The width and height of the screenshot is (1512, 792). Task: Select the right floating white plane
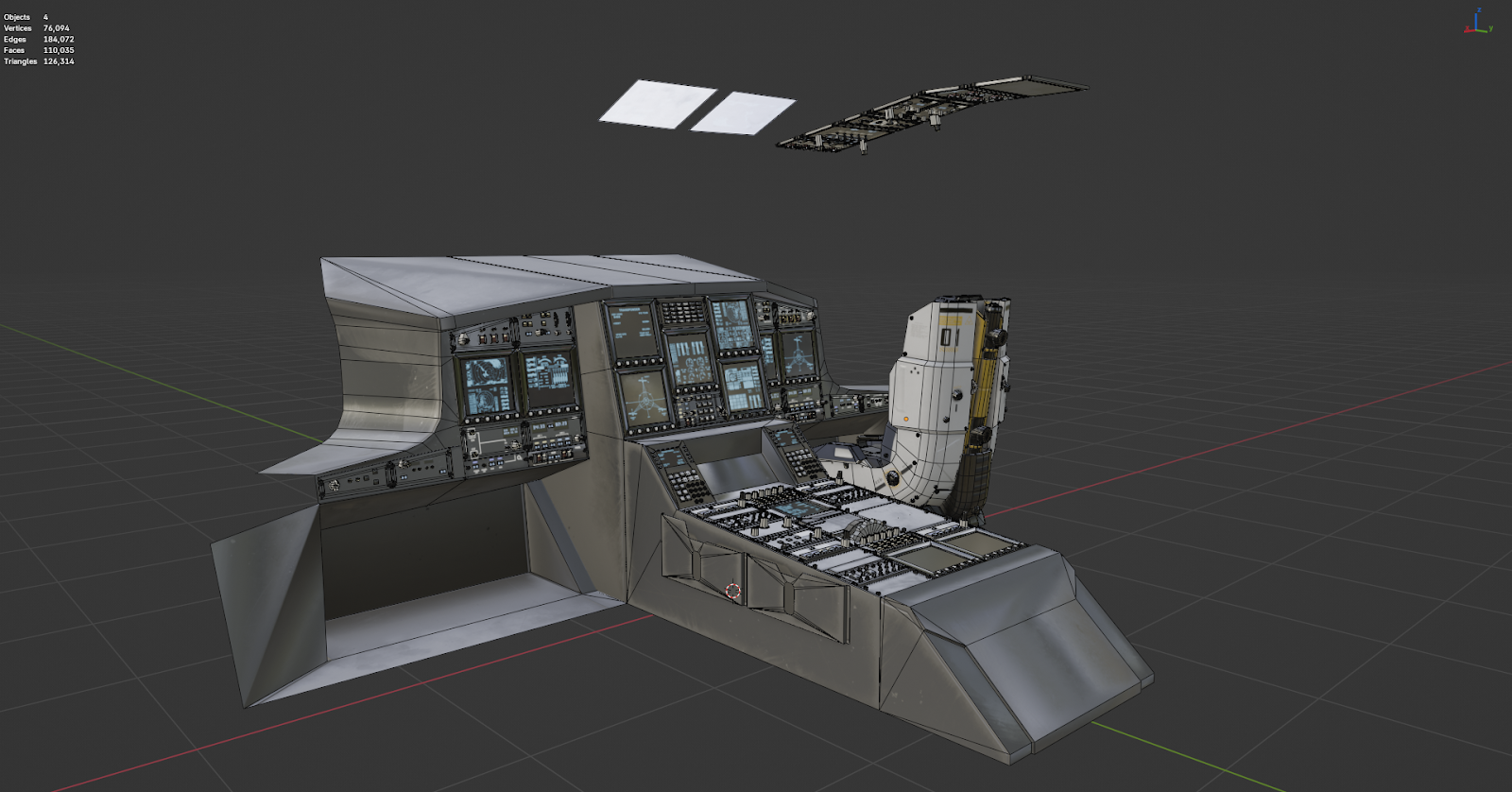(744, 112)
